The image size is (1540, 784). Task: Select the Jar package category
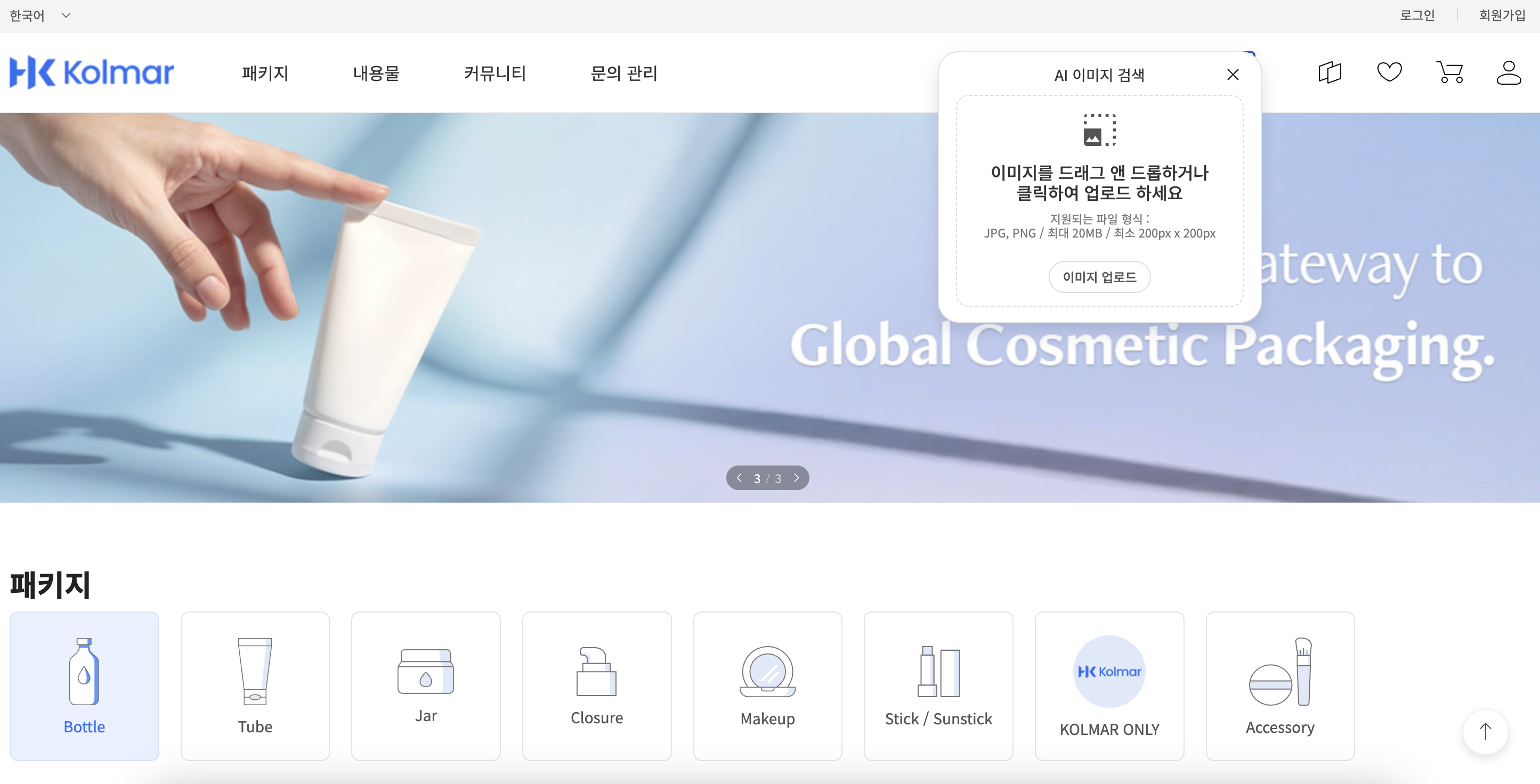click(x=426, y=685)
